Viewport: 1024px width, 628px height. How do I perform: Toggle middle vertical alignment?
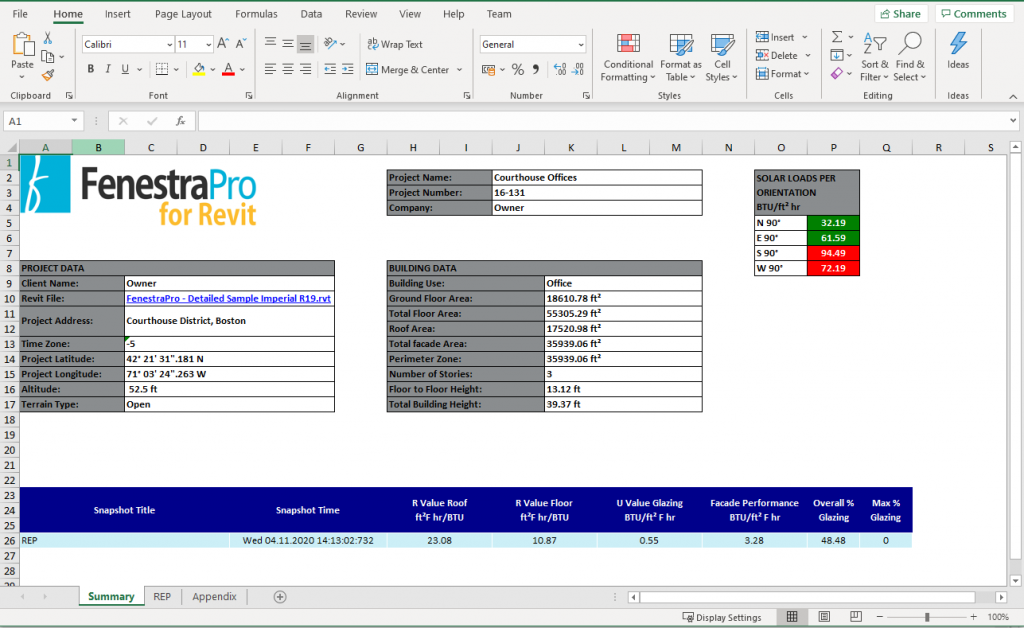coord(287,44)
